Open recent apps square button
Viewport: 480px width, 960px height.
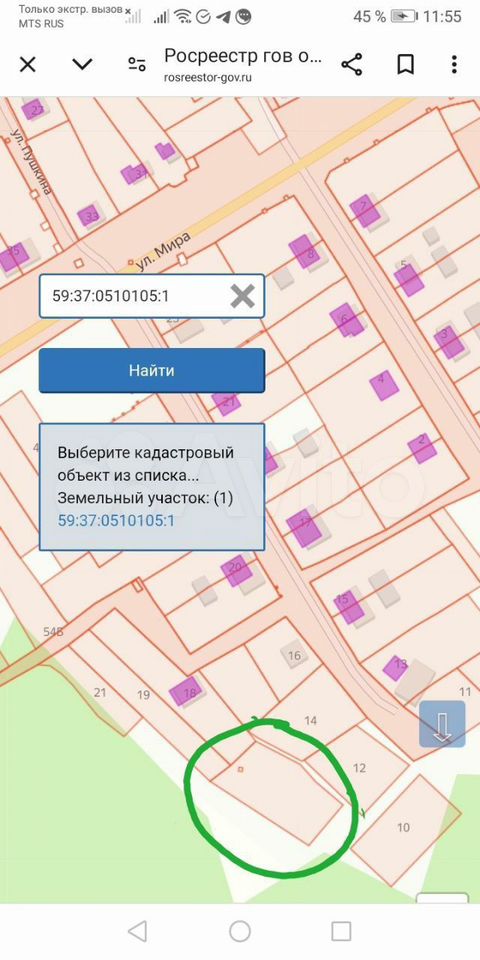tap(341, 931)
